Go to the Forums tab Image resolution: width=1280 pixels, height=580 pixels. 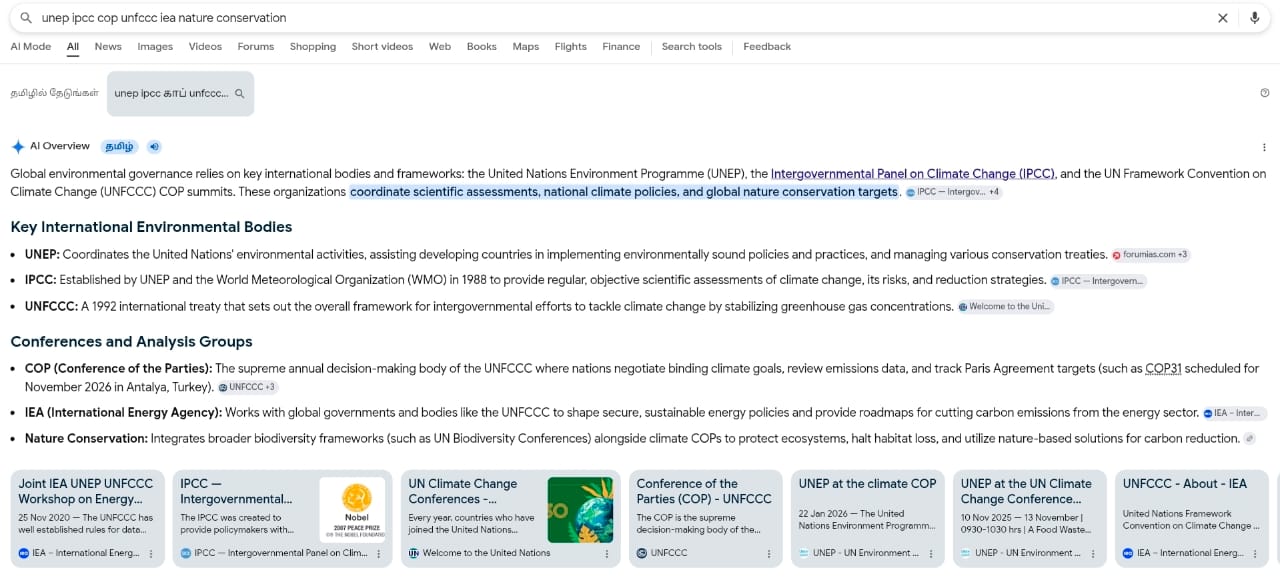tap(256, 47)
